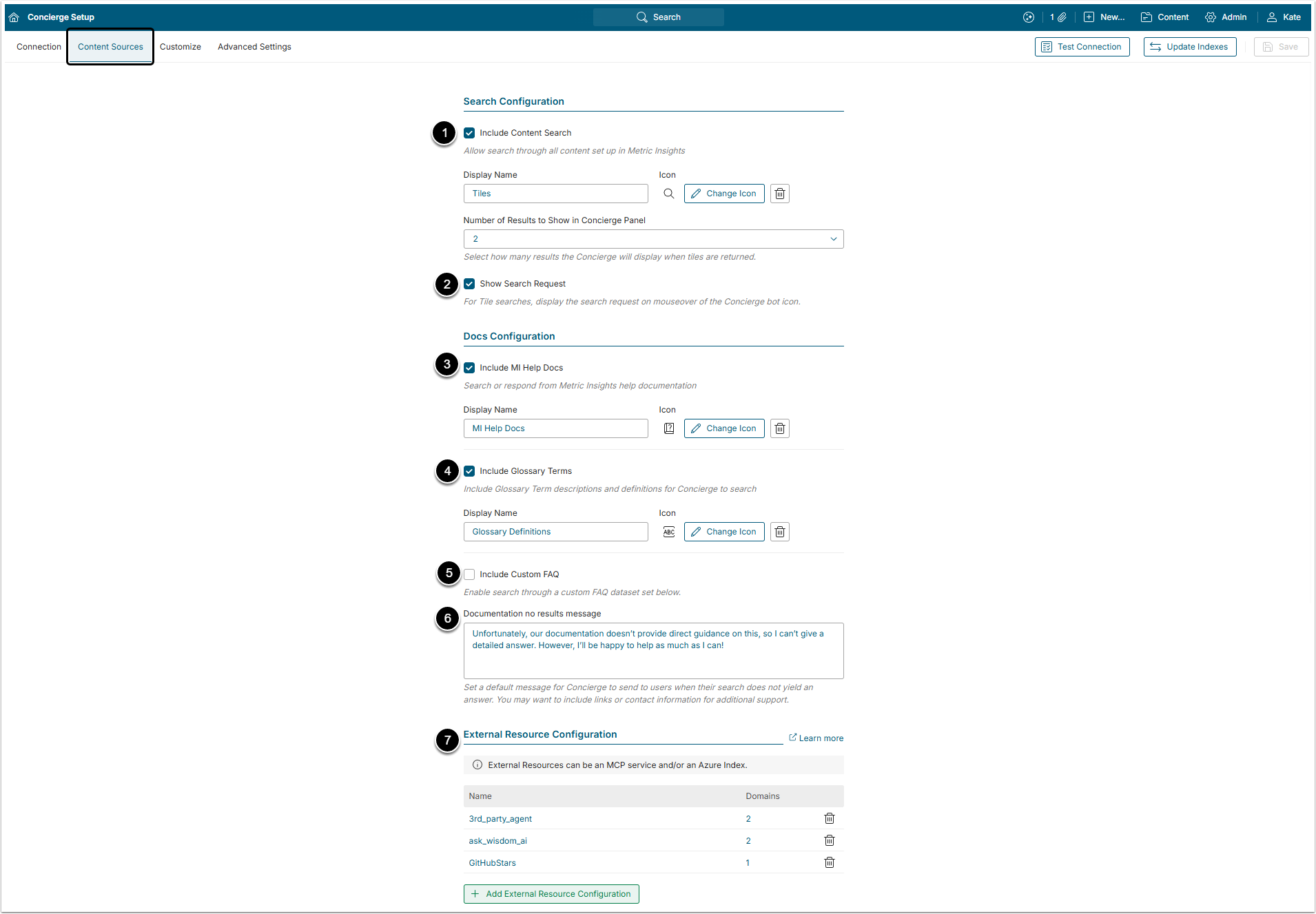Edit the MI Help Docs display name field
1316x914 pixels.
555,428
